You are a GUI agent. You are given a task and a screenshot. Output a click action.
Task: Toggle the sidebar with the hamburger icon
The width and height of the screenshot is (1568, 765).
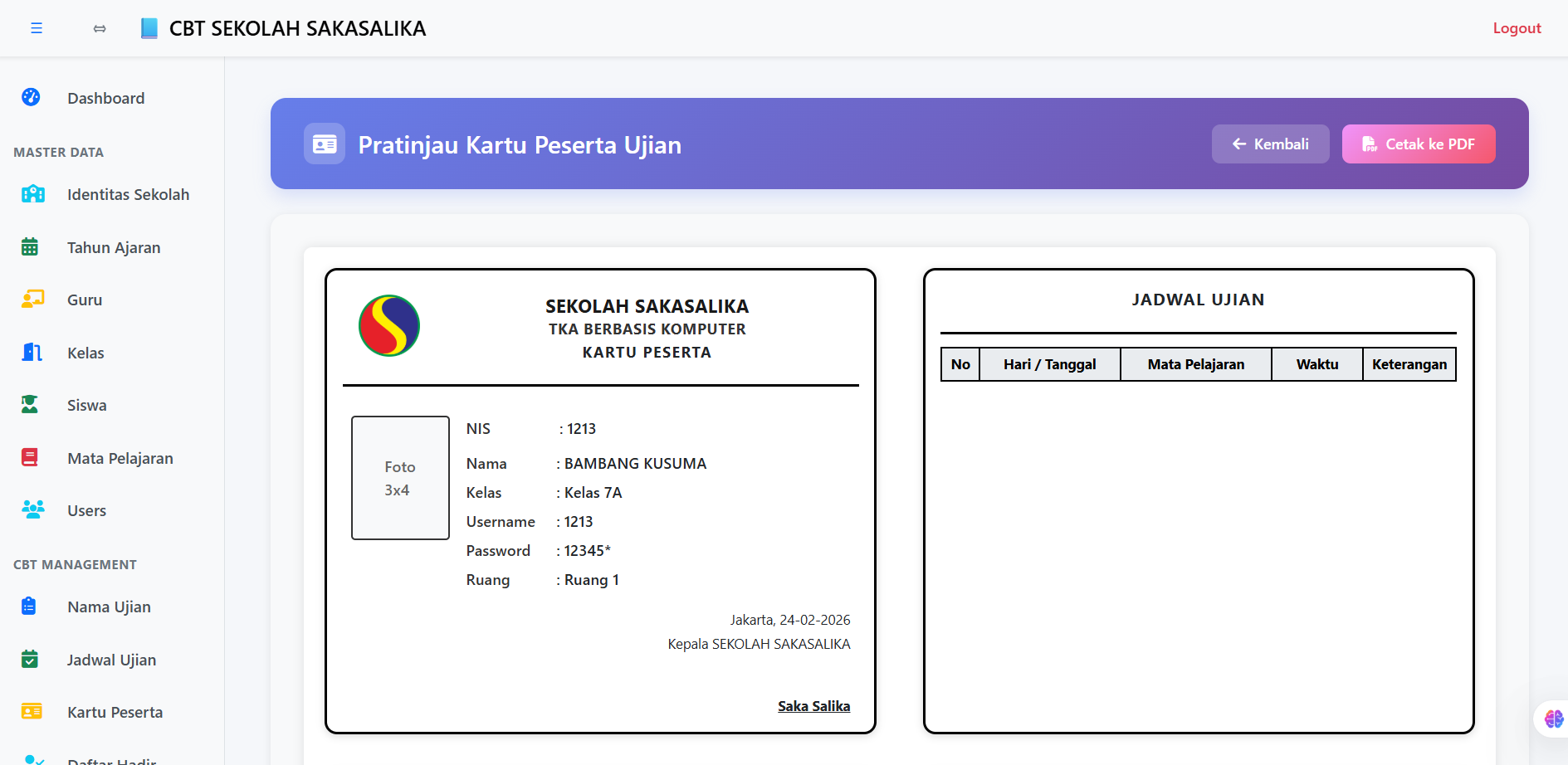coord(37,27)
